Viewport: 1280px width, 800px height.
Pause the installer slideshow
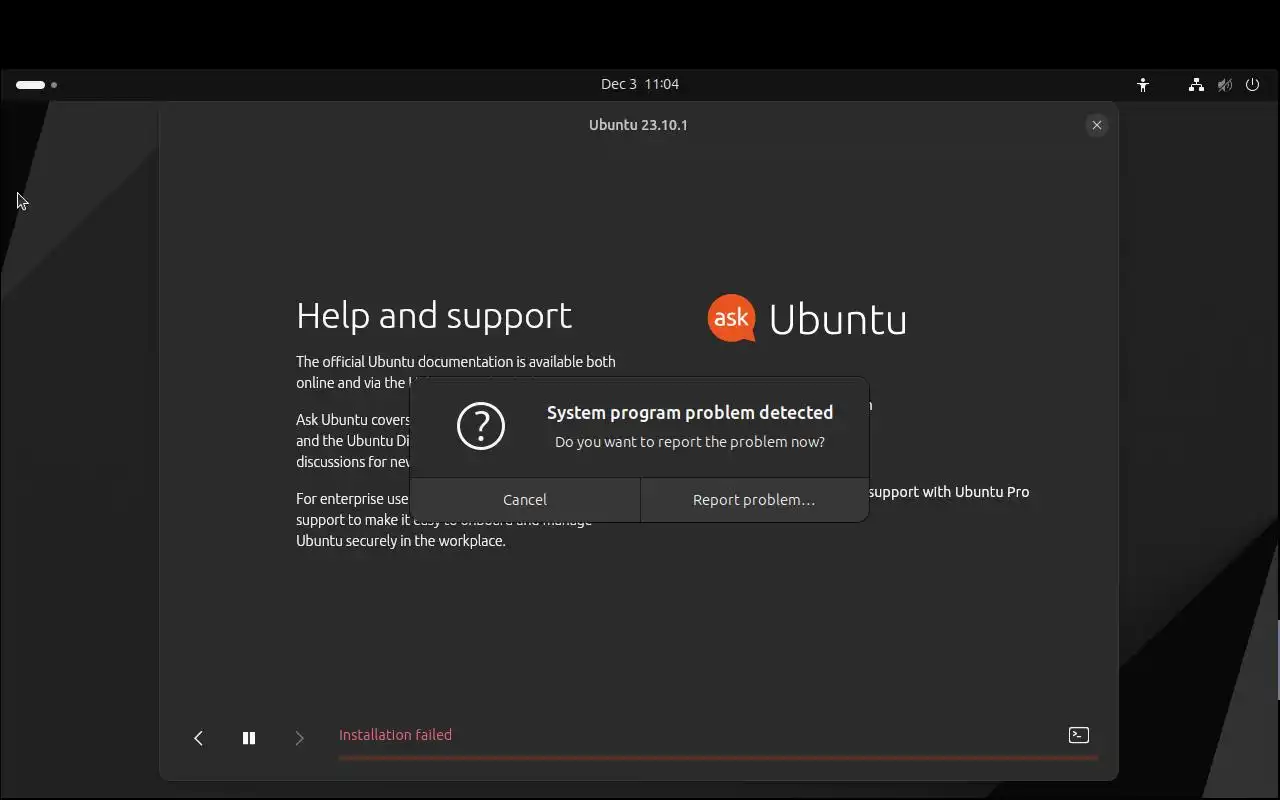[249, 738]
